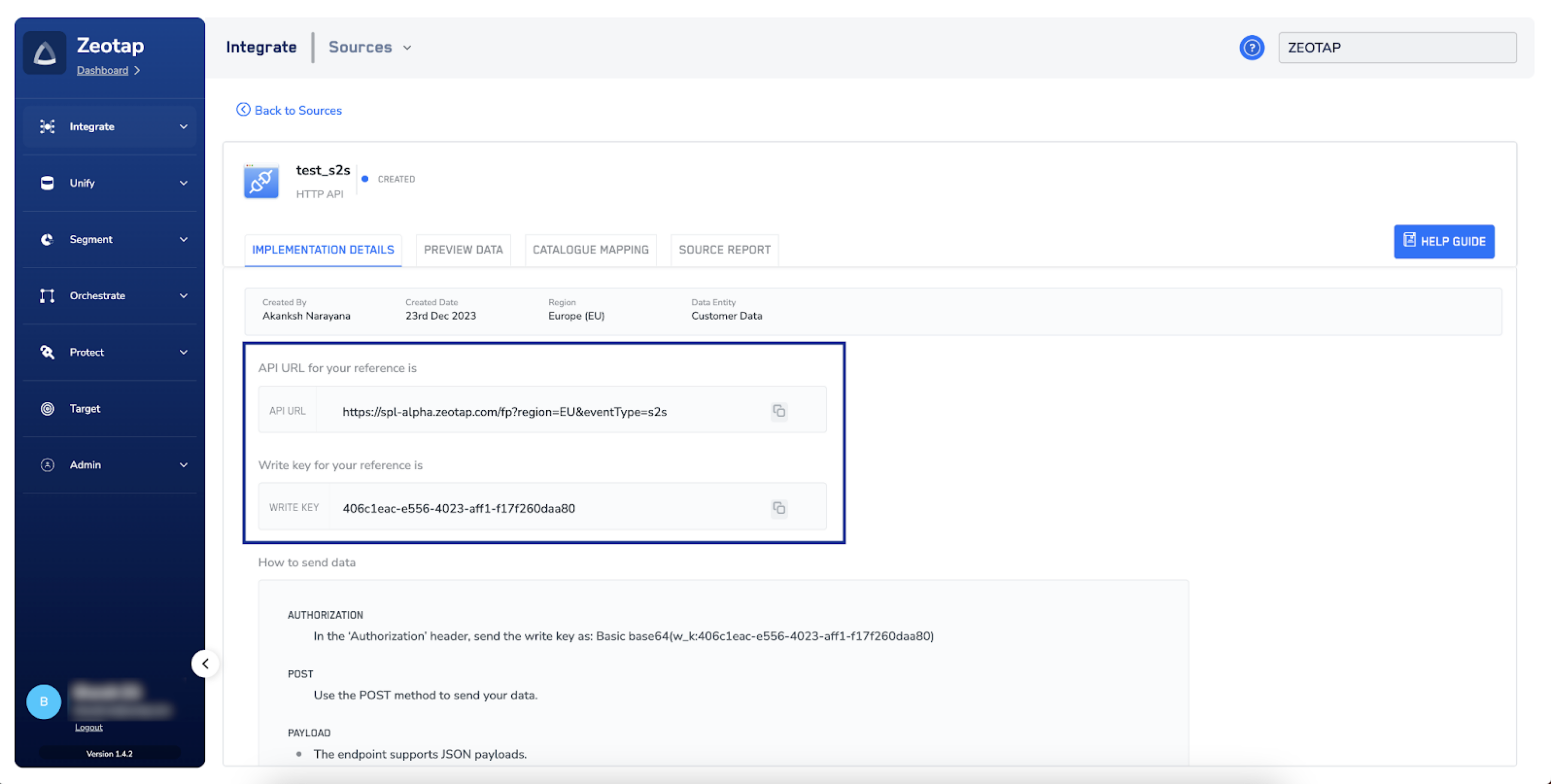Viewport: 1551px width, 784px height.
Task: Switch to the Preview Data tab
Action: point(463,250)
